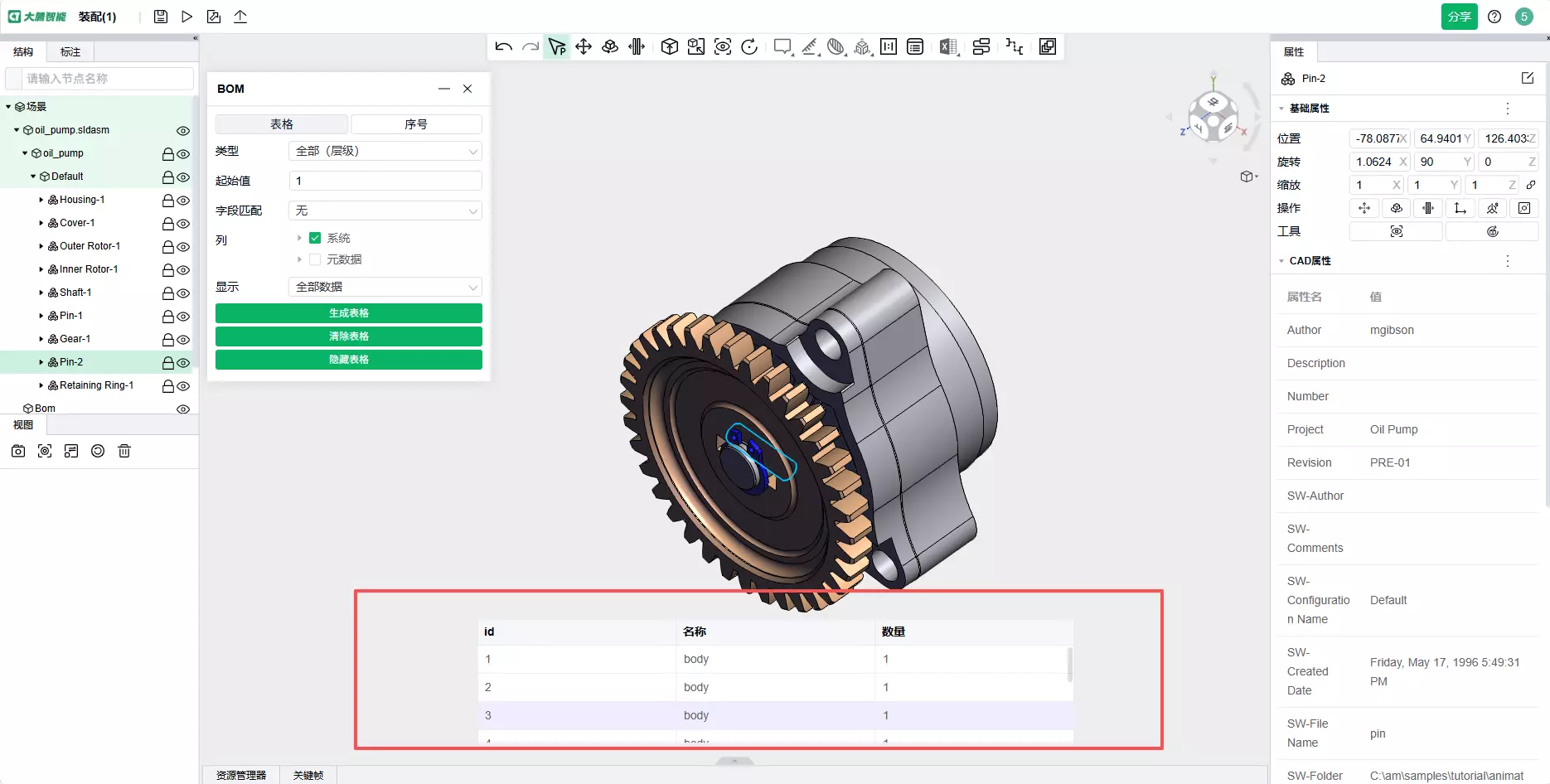
Task: Enable the 元数据 column checkbox
Action: [x=315, y=259]
